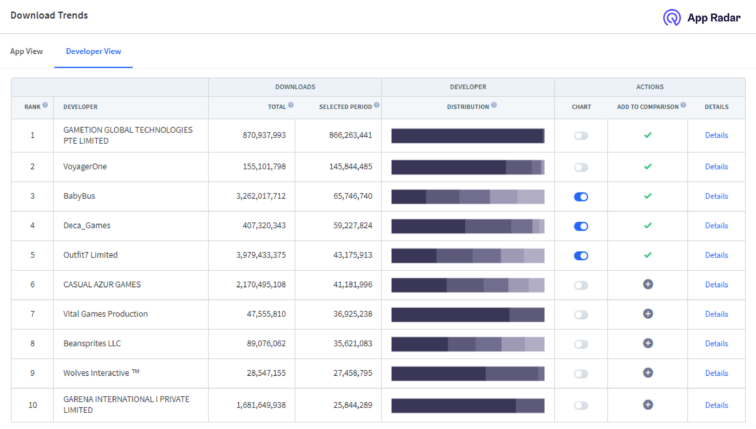The width and height of the screenshot is (756, 429).
Task: Switch on chart toggle for Beansprites LLC
Action: [x=581, y=344]
